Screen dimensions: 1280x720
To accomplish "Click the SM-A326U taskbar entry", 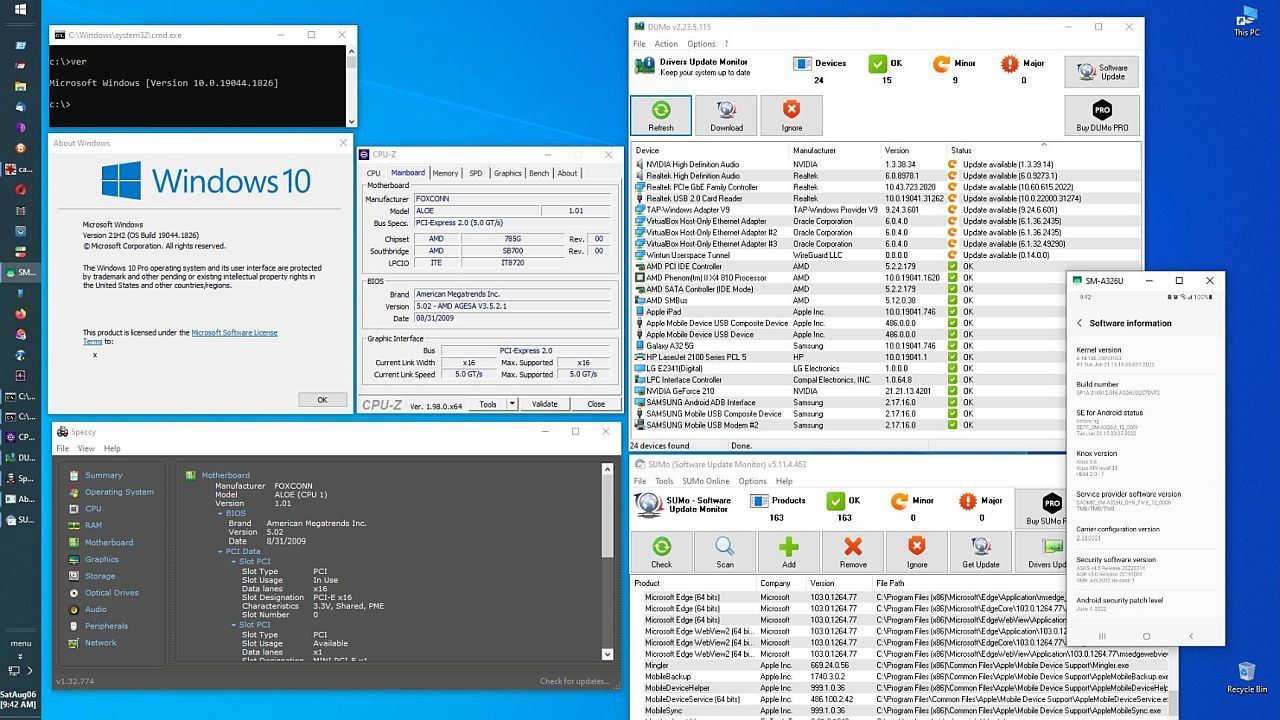I will point(21,272).
